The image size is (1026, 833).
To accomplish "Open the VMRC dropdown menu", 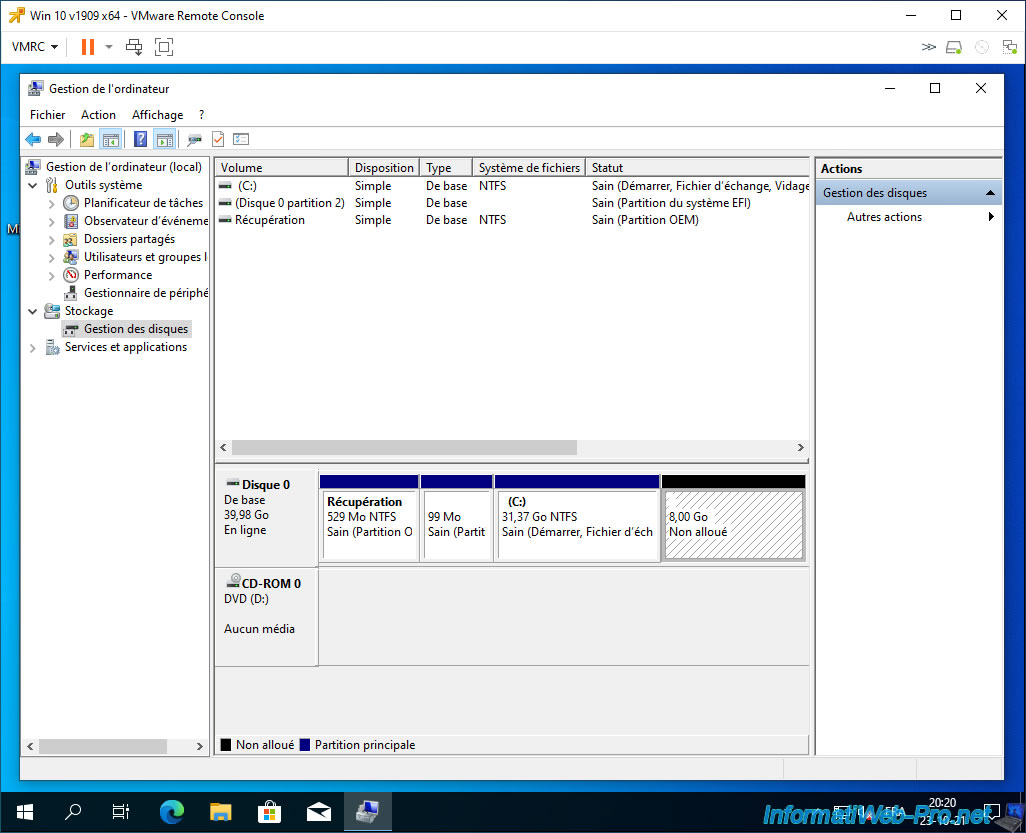I will [35, 47].
